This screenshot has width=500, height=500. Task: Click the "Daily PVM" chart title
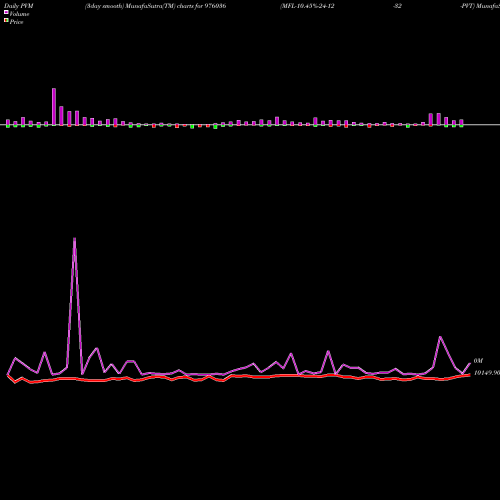pyautogui.click(x=19, y=6)
